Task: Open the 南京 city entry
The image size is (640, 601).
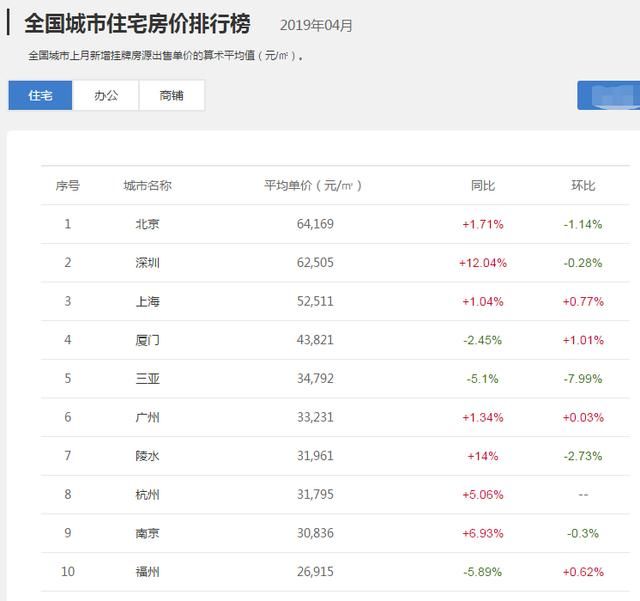Action: point(147,533)
